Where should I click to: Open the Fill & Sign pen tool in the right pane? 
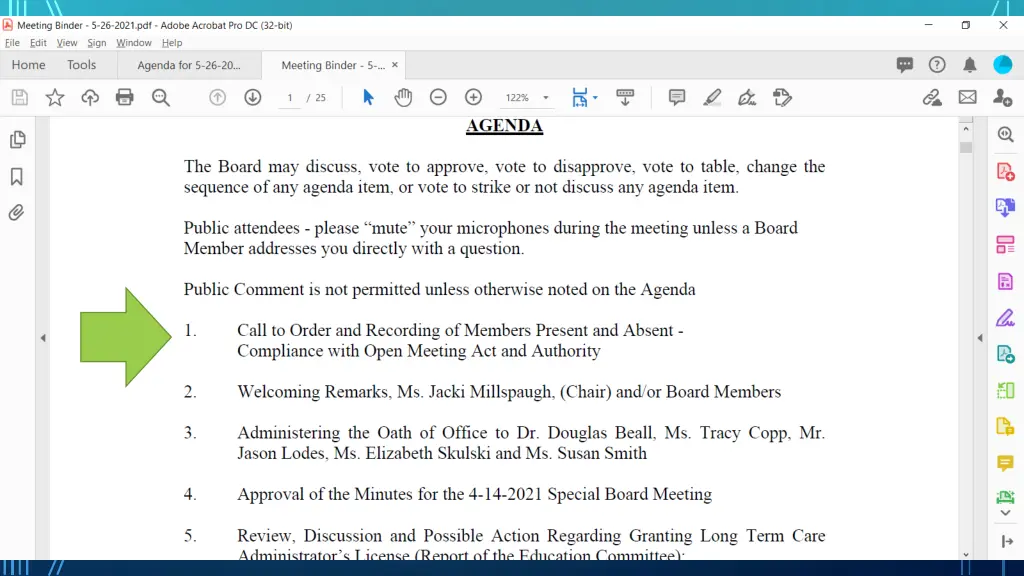tap(1006, 318)
